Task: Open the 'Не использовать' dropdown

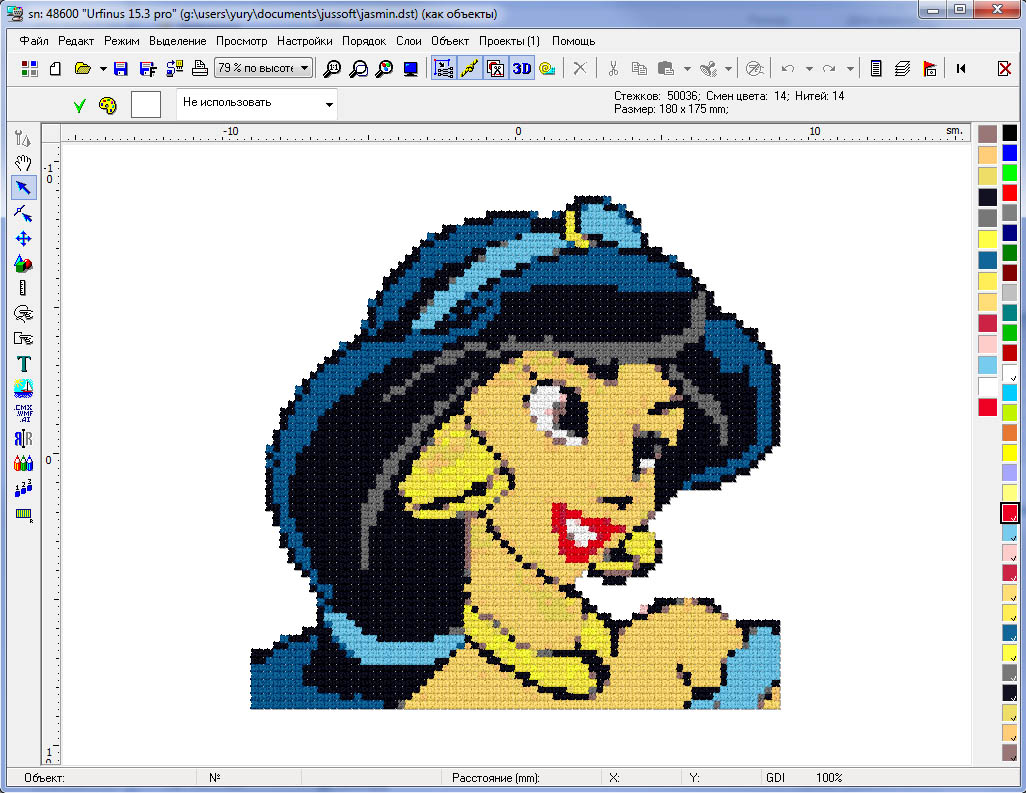Action: pos(257,104)
